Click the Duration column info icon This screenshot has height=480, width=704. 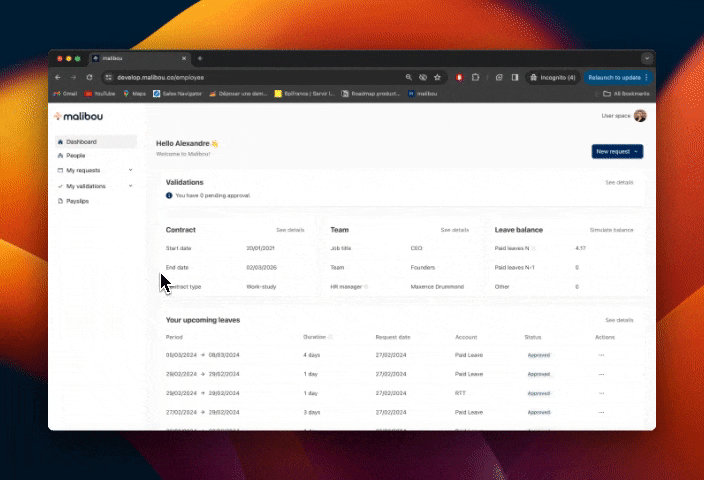[331, 337]
